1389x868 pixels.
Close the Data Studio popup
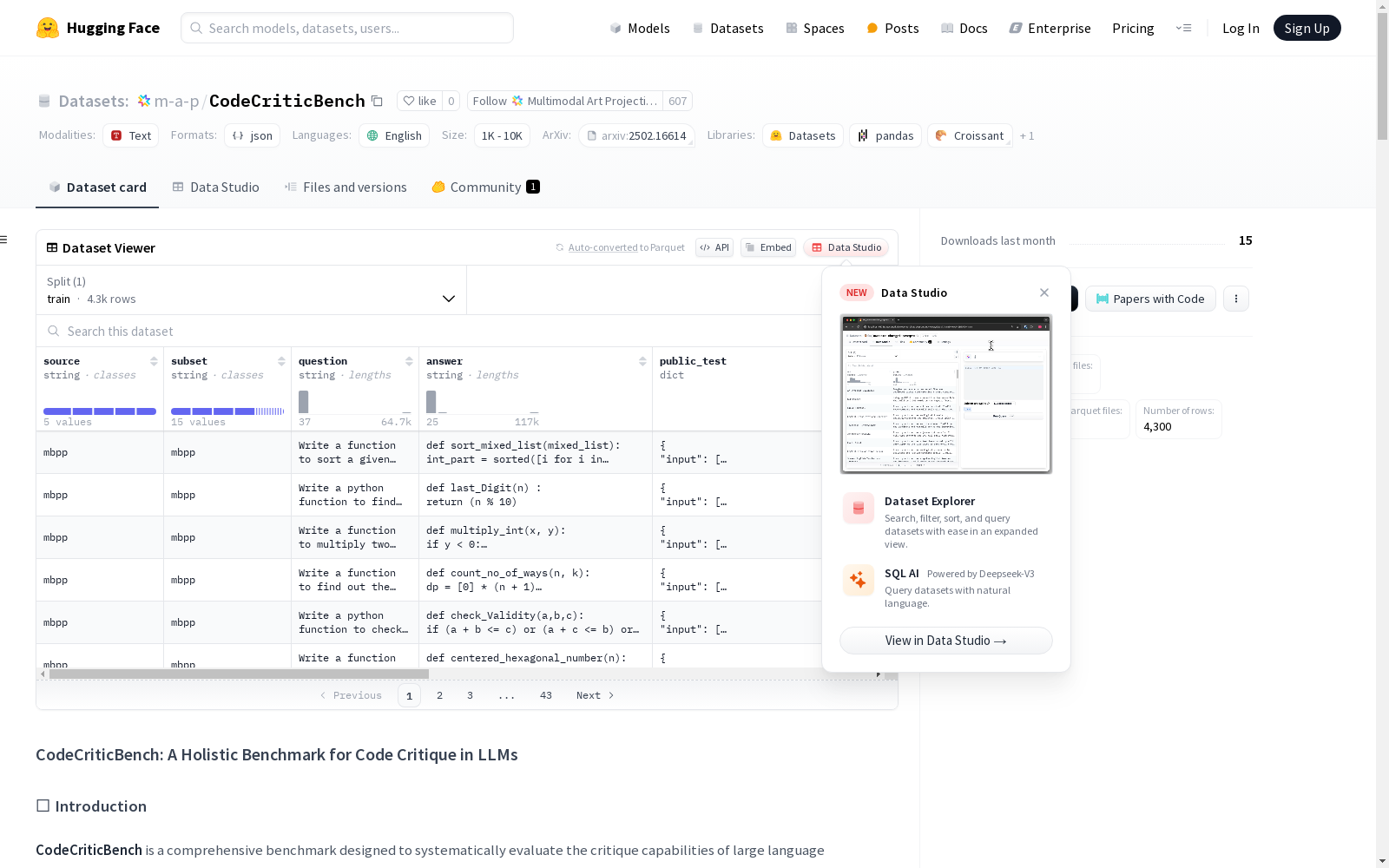point(1044,293)
